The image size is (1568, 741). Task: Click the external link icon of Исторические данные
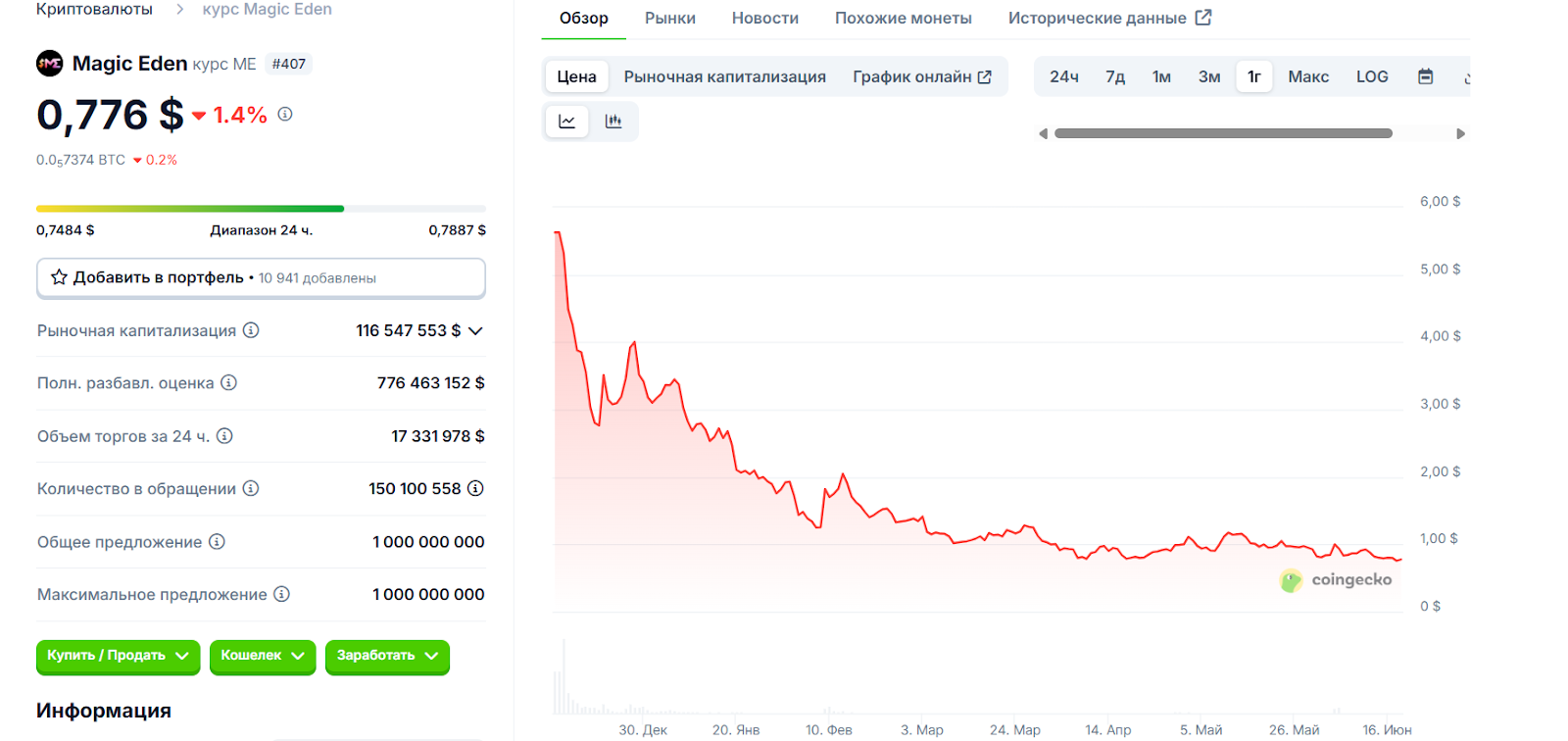coord(1203,18)
